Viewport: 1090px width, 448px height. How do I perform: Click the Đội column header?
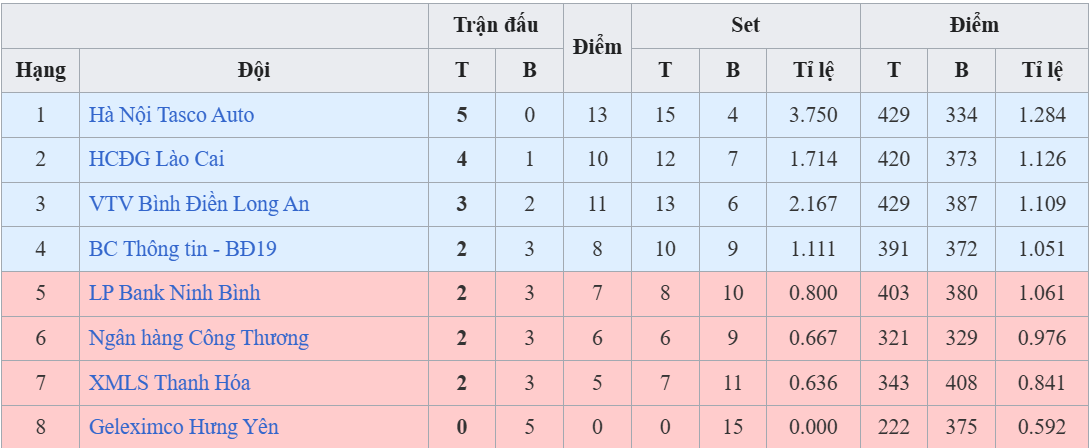tap(254, 71)
